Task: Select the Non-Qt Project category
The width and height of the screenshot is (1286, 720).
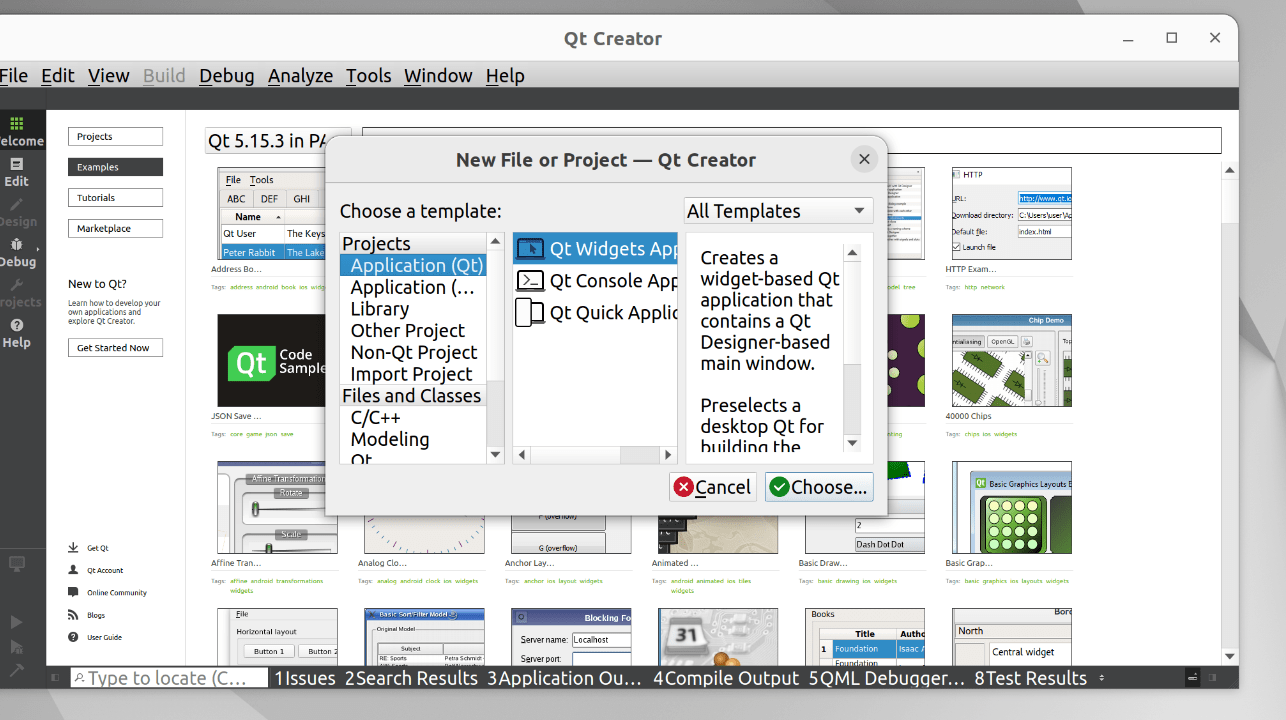Action: point(413,353)
